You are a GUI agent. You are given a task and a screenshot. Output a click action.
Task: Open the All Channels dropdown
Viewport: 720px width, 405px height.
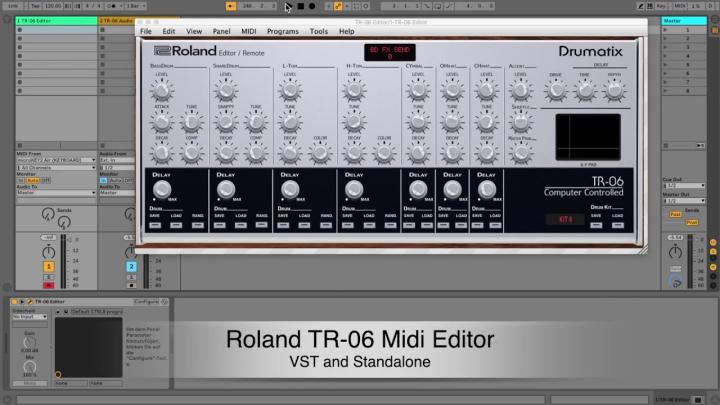[56, 168]
